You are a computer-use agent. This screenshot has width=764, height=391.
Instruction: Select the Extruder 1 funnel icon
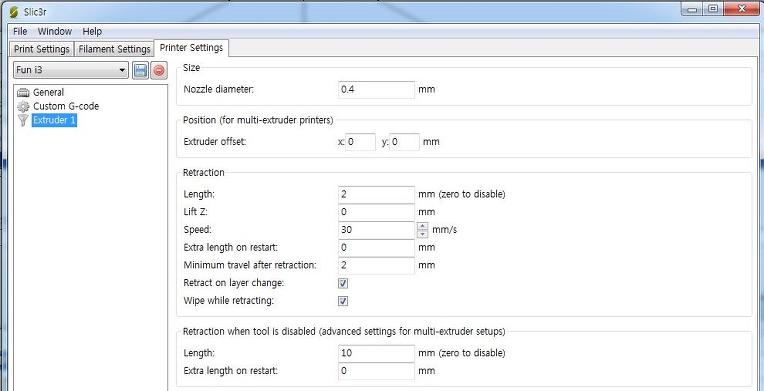click(x=23, y=120)
